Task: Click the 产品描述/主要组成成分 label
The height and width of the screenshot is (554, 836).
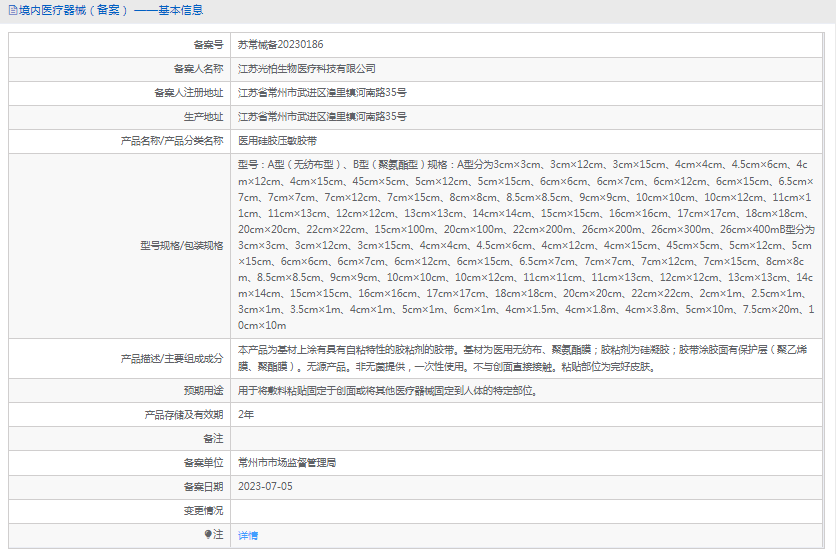Action: (x=172, y=358)
